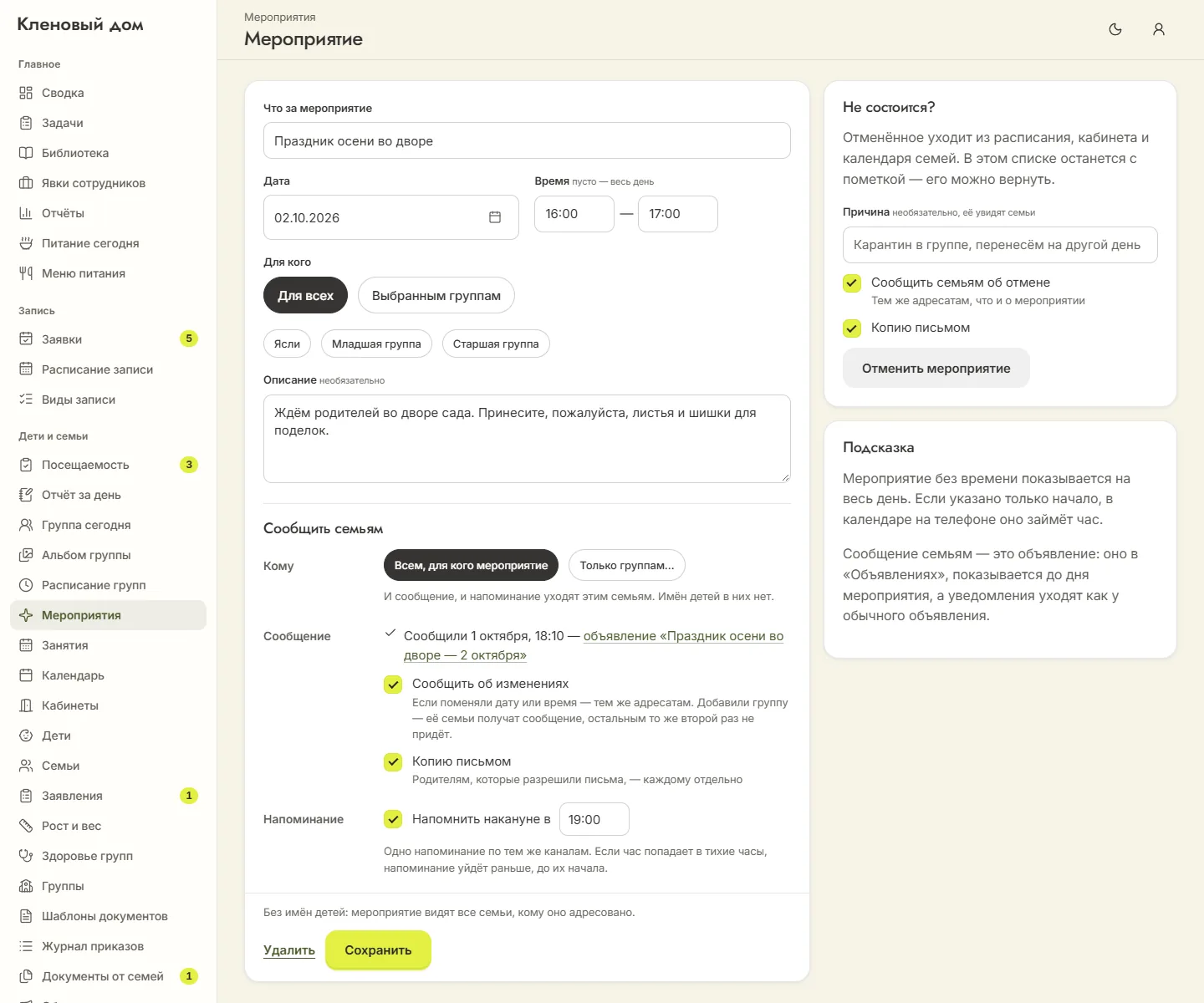Click the Сохранить button
The height and width of the screenshot is (1003, 1204).
pyautogui.click(x=378, y=950)
